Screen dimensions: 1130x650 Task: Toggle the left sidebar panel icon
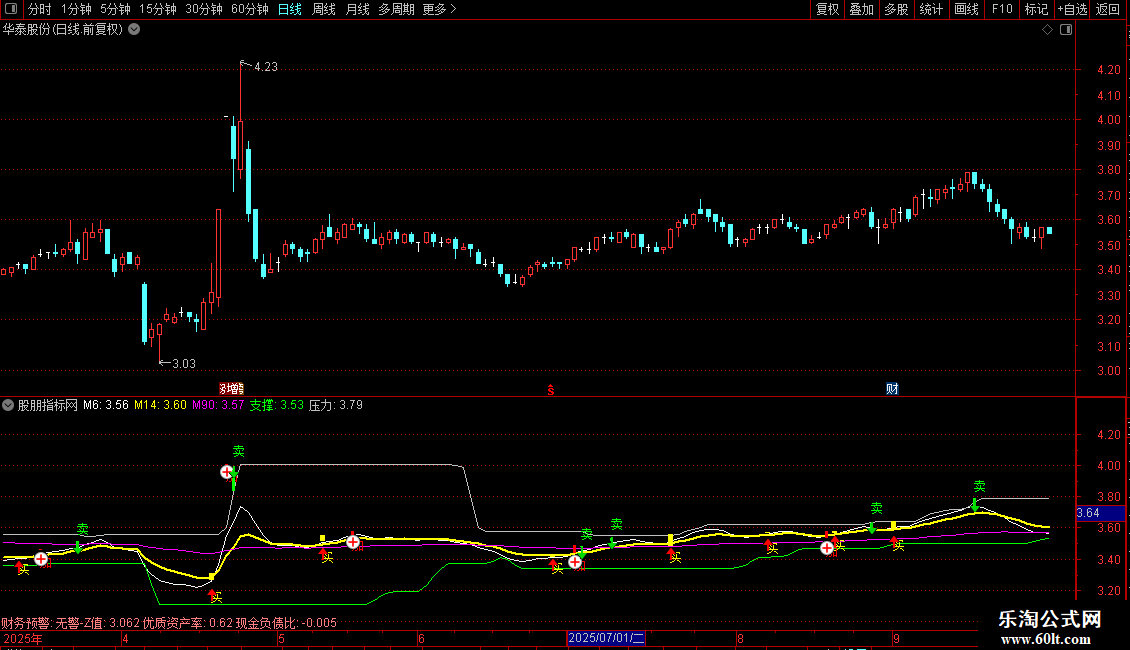pos(11,9)
